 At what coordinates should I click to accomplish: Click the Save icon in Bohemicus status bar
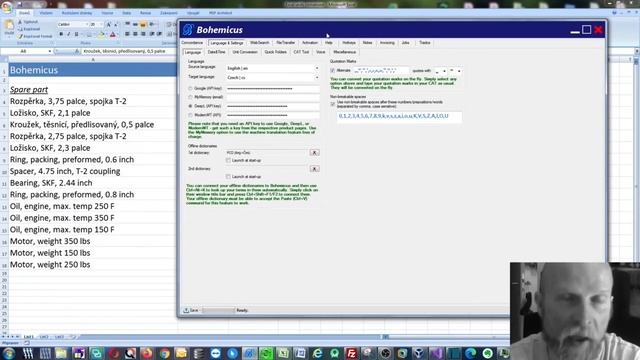pyautogui.click(x=186, y=310)
